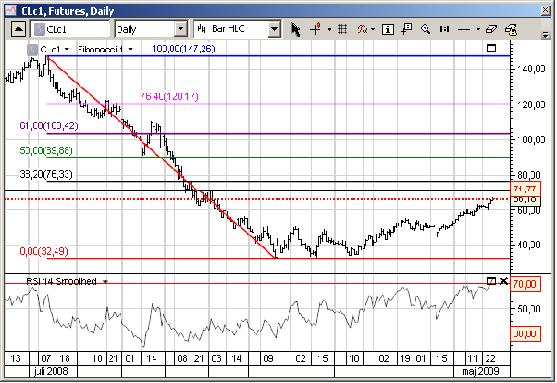Expand the Fibonacci study dropdown arrow
Screen dimensions: 557x383
coord(131,49)
